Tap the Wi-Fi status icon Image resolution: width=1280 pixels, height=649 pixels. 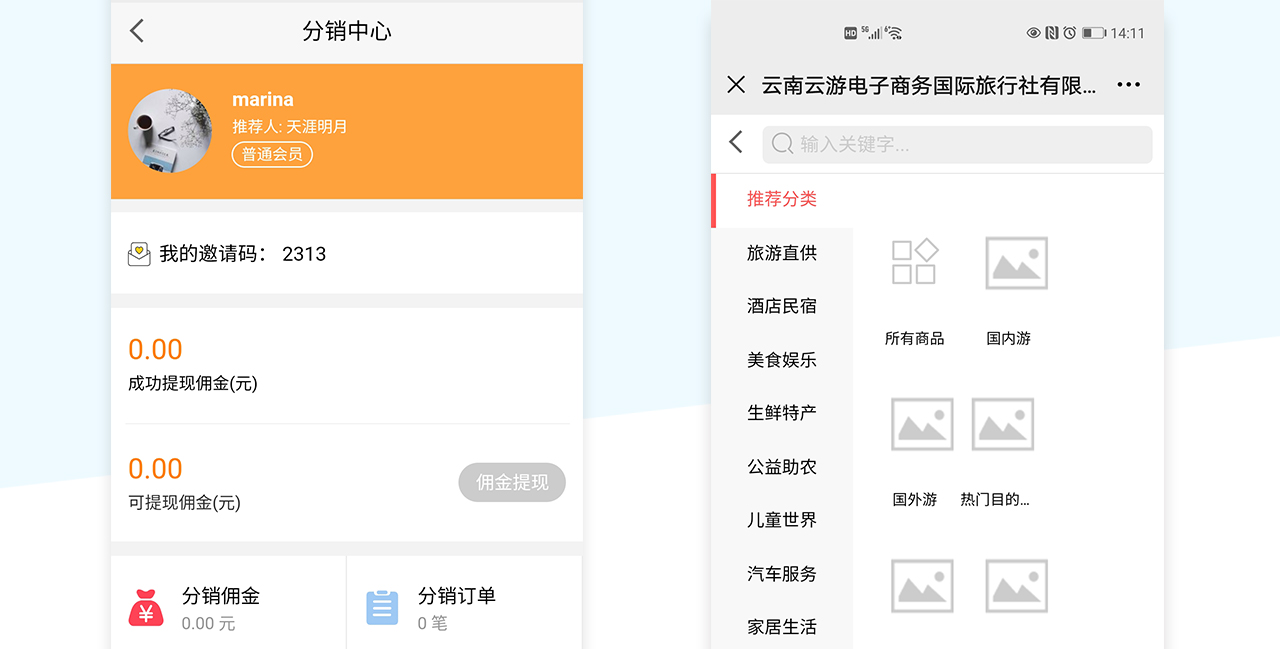[x=894, y=33]
